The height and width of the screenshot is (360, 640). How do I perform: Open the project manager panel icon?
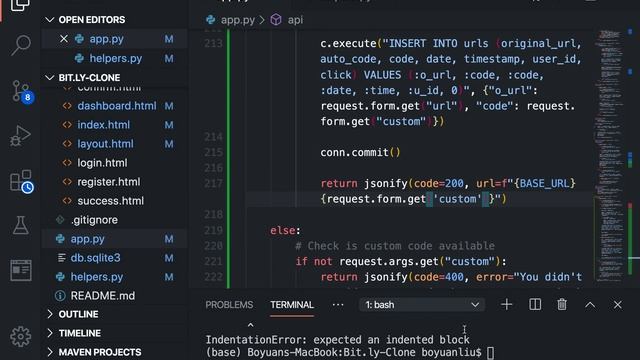pyautogui.click(x=20, y=270)
